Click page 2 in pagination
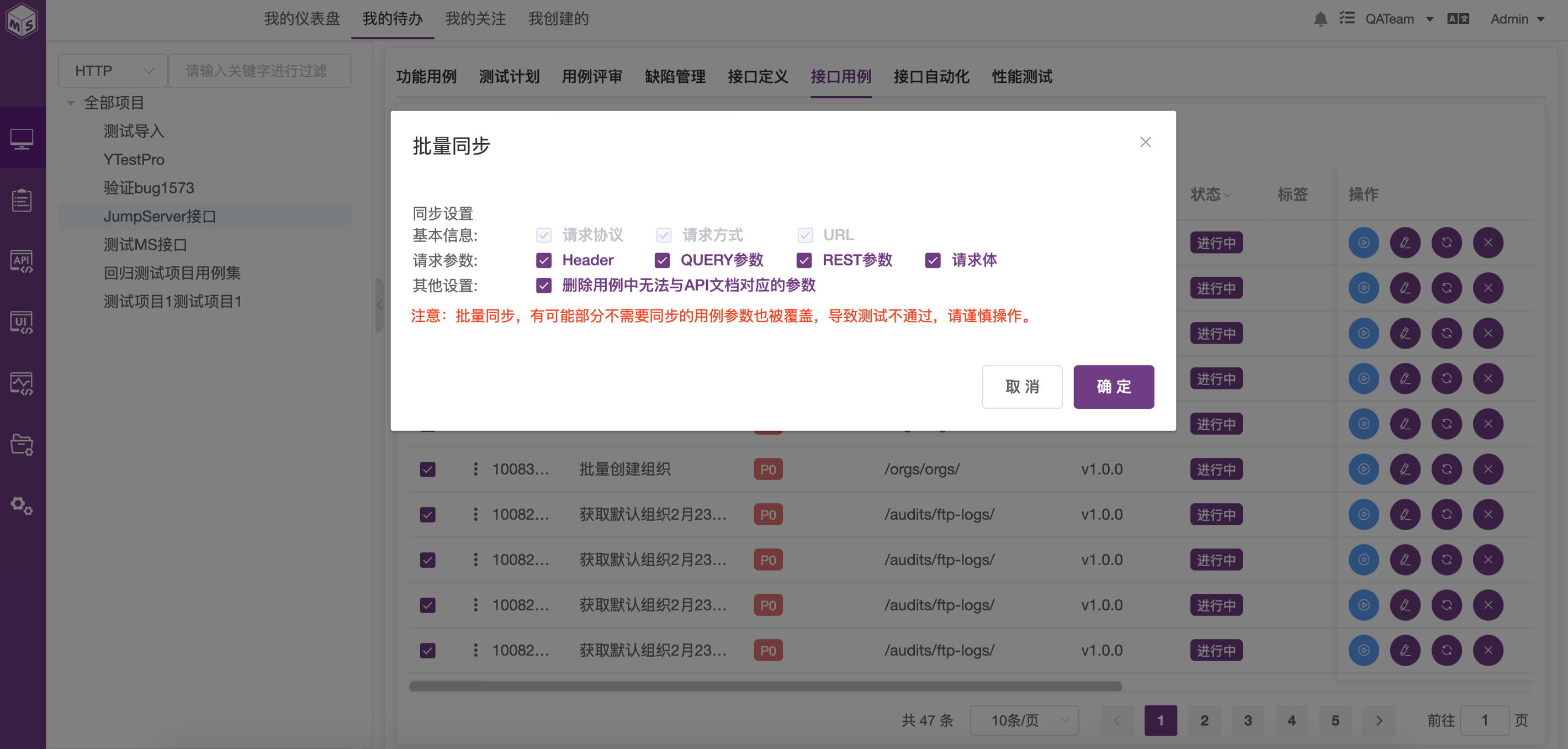 point(1204,720)
